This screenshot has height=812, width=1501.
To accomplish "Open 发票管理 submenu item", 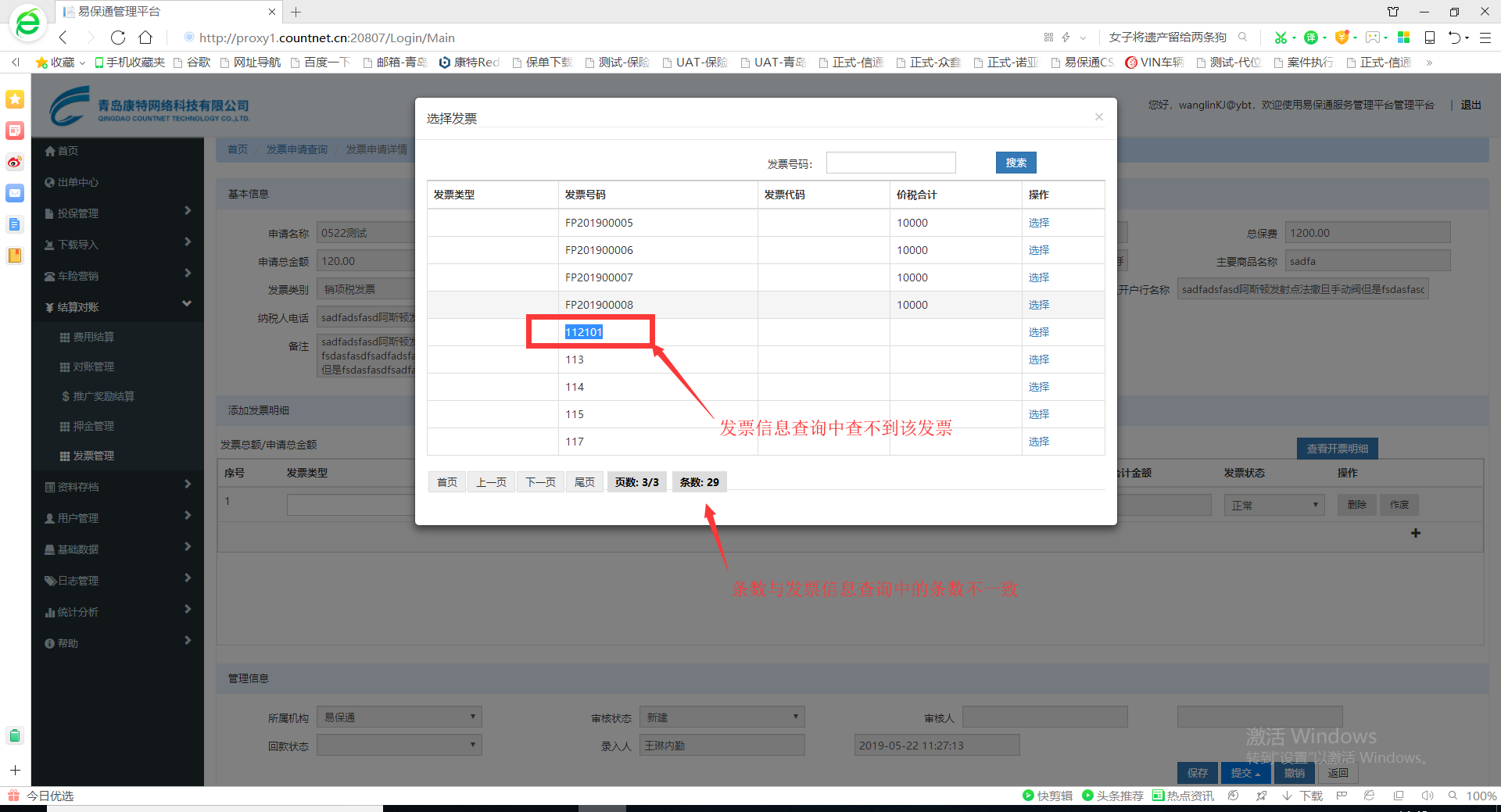I will [88, 456].
